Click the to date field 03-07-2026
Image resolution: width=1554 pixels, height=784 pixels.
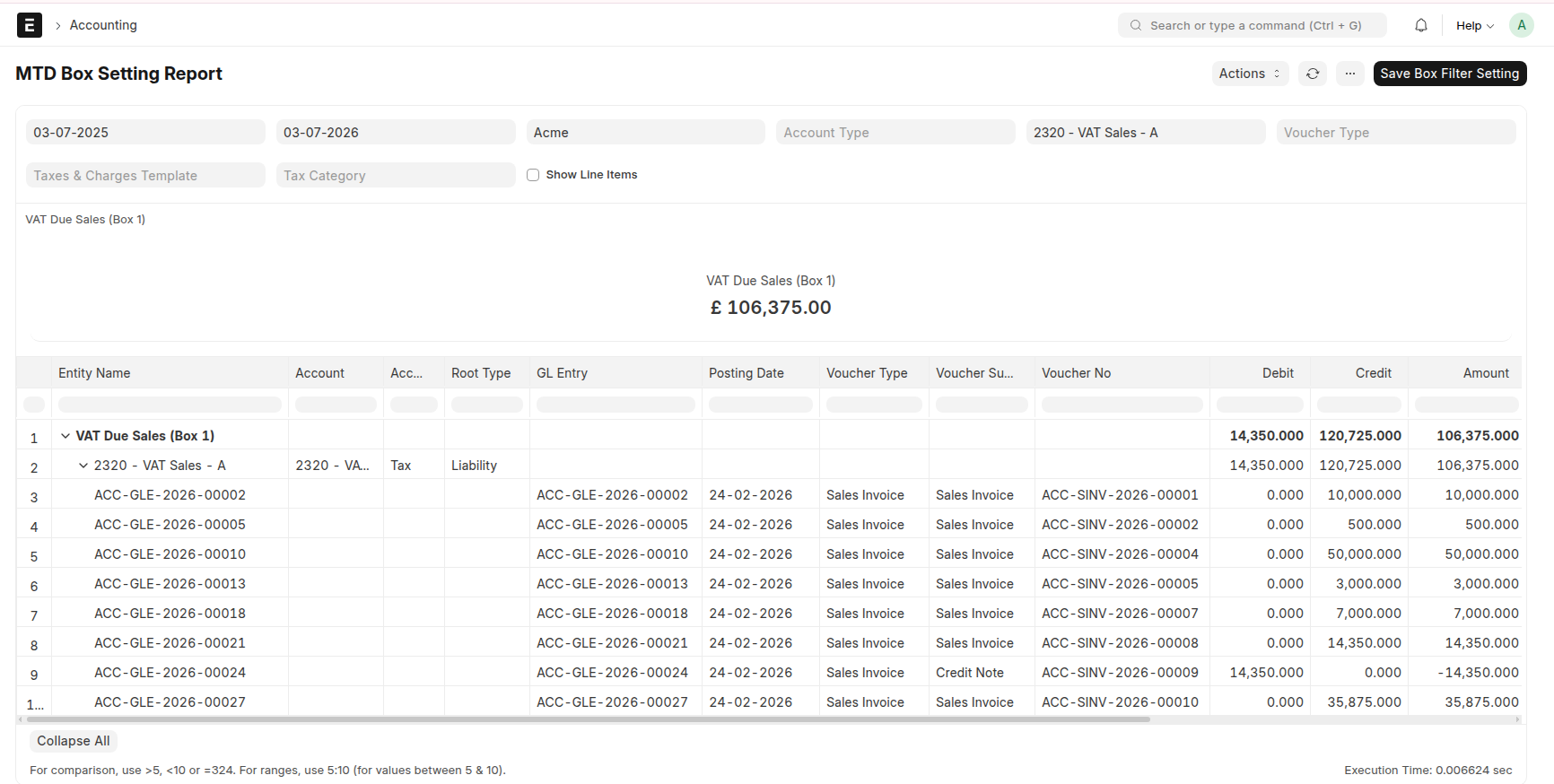(396, 132)
